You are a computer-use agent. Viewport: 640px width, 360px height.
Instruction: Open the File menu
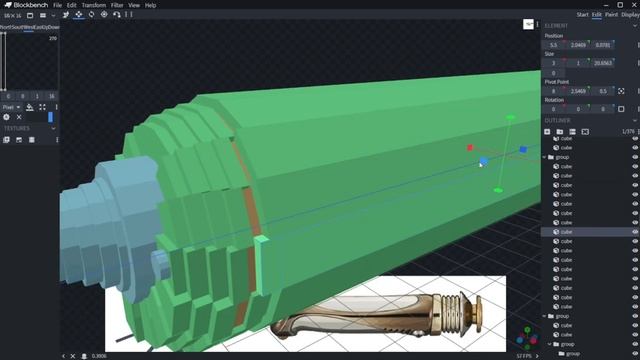(58, 5)
